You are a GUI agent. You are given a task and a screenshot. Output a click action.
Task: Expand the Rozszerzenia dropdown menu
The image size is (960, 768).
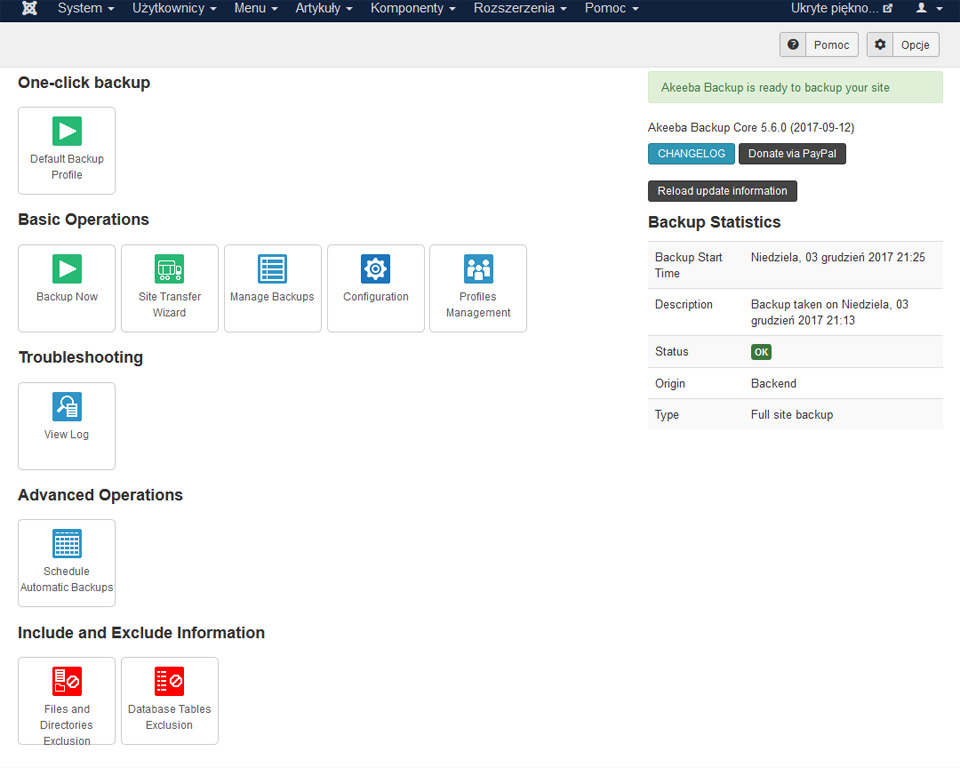pos(520,9)
